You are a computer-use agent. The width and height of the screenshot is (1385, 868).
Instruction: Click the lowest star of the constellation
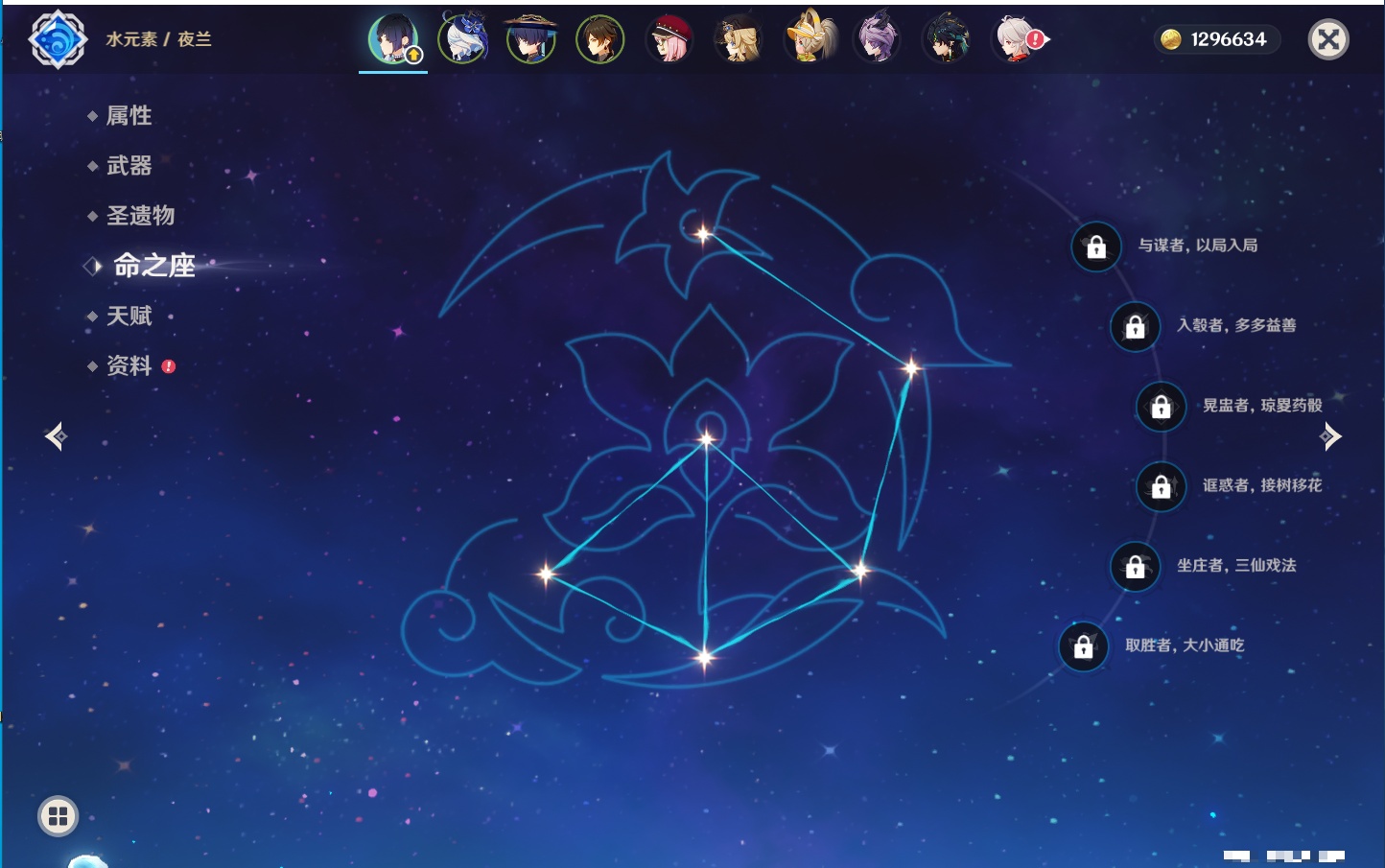point(705,658)
